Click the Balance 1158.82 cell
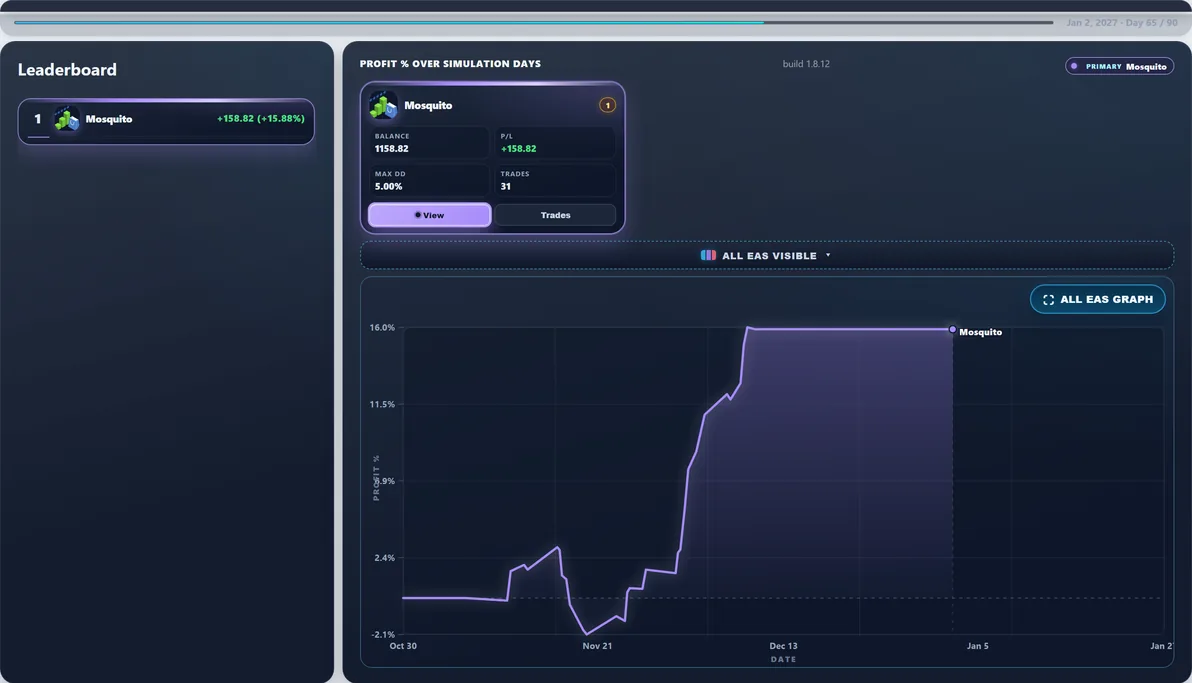The image size is (1192, 683). 429,142
